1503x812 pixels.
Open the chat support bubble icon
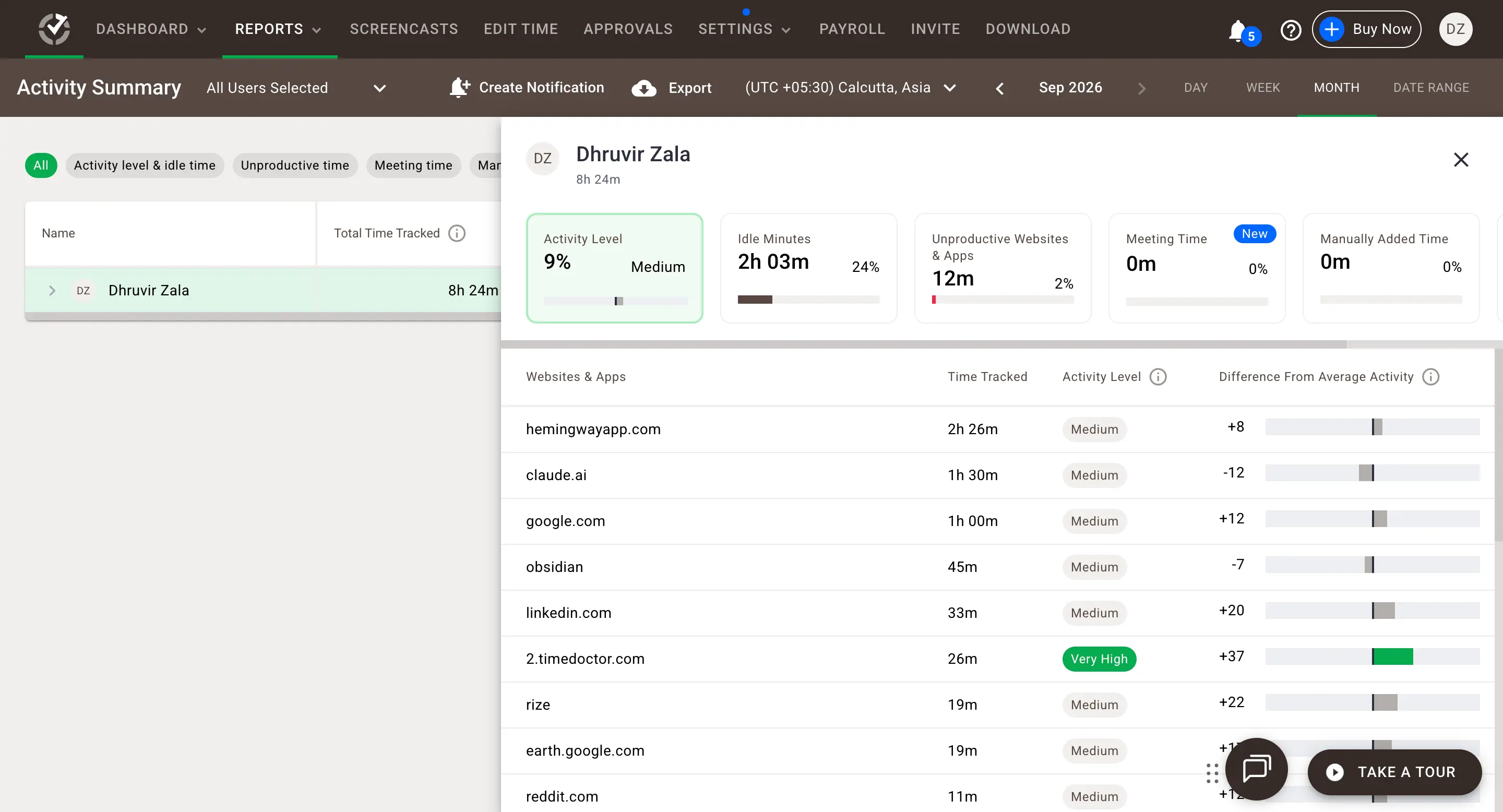coord(1256,769)
